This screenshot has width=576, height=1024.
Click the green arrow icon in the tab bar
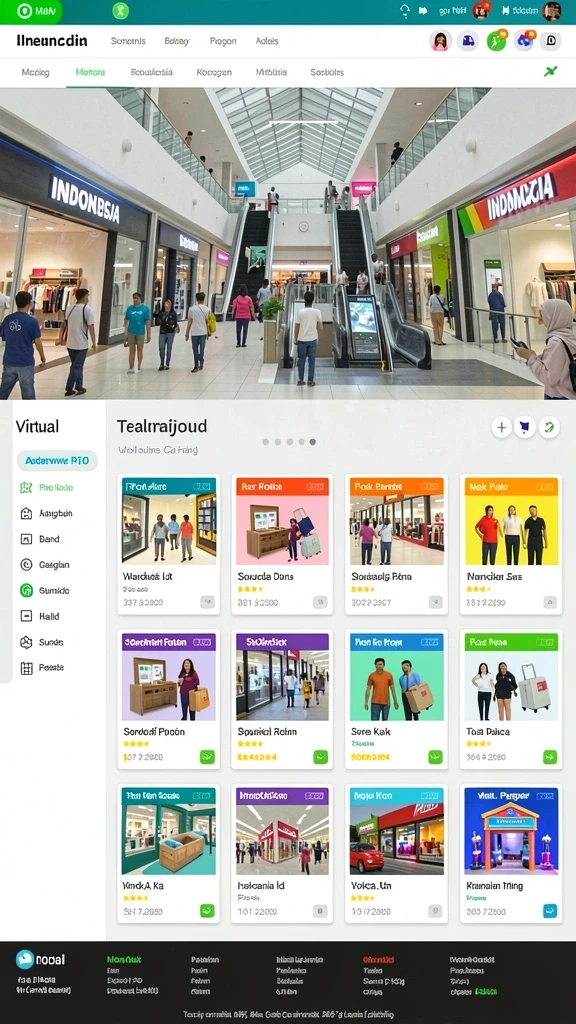click(551, 71)
